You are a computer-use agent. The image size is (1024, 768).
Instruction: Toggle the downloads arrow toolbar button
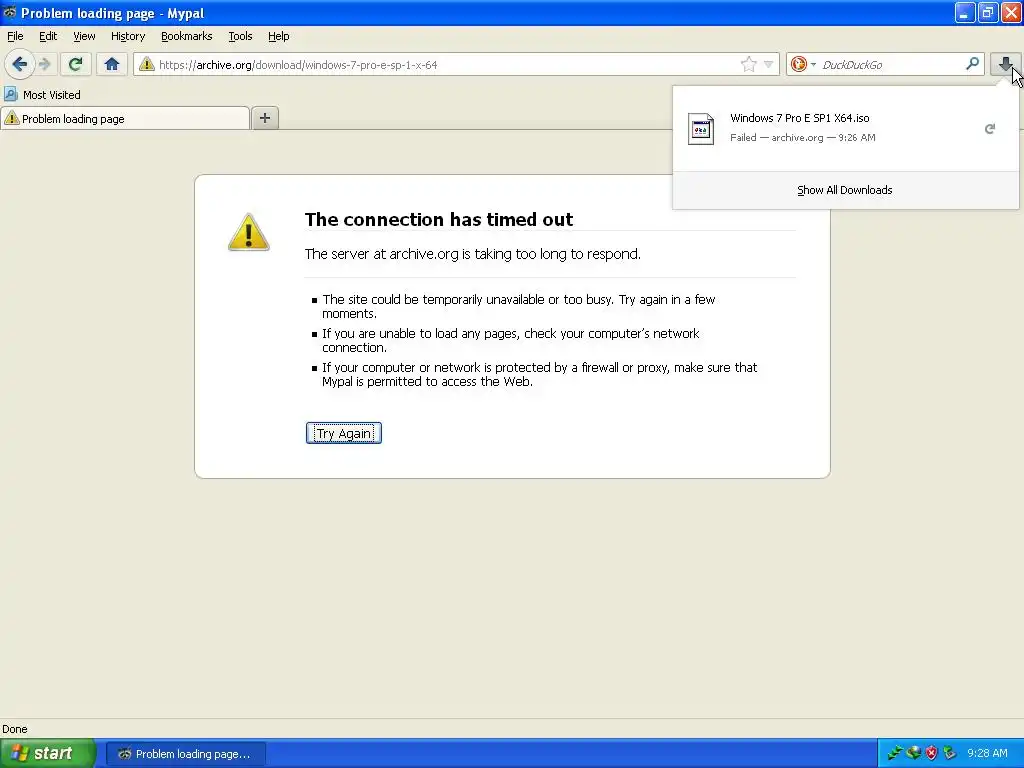1005,64
